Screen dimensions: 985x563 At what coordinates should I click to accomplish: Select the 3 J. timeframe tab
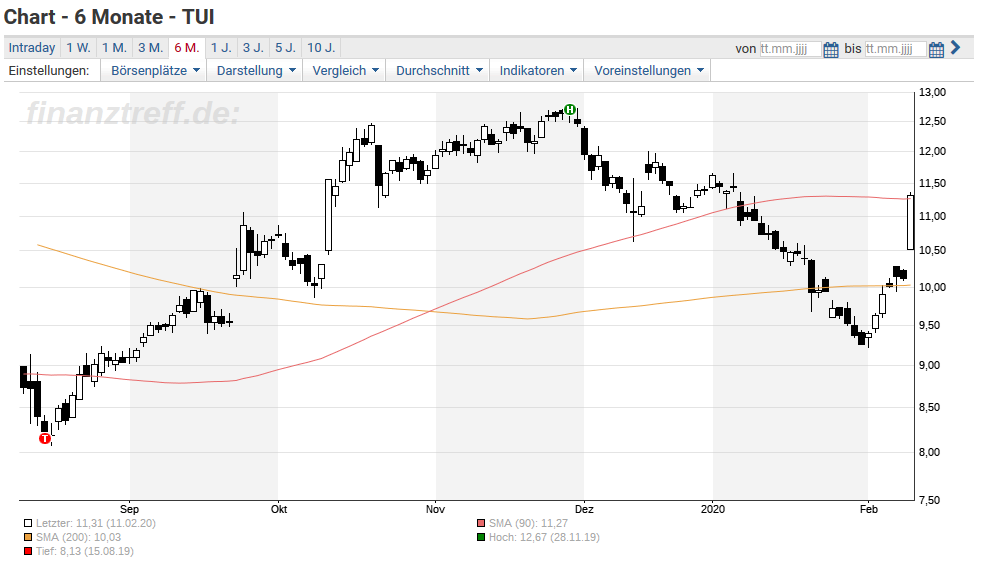coord(253,48)
